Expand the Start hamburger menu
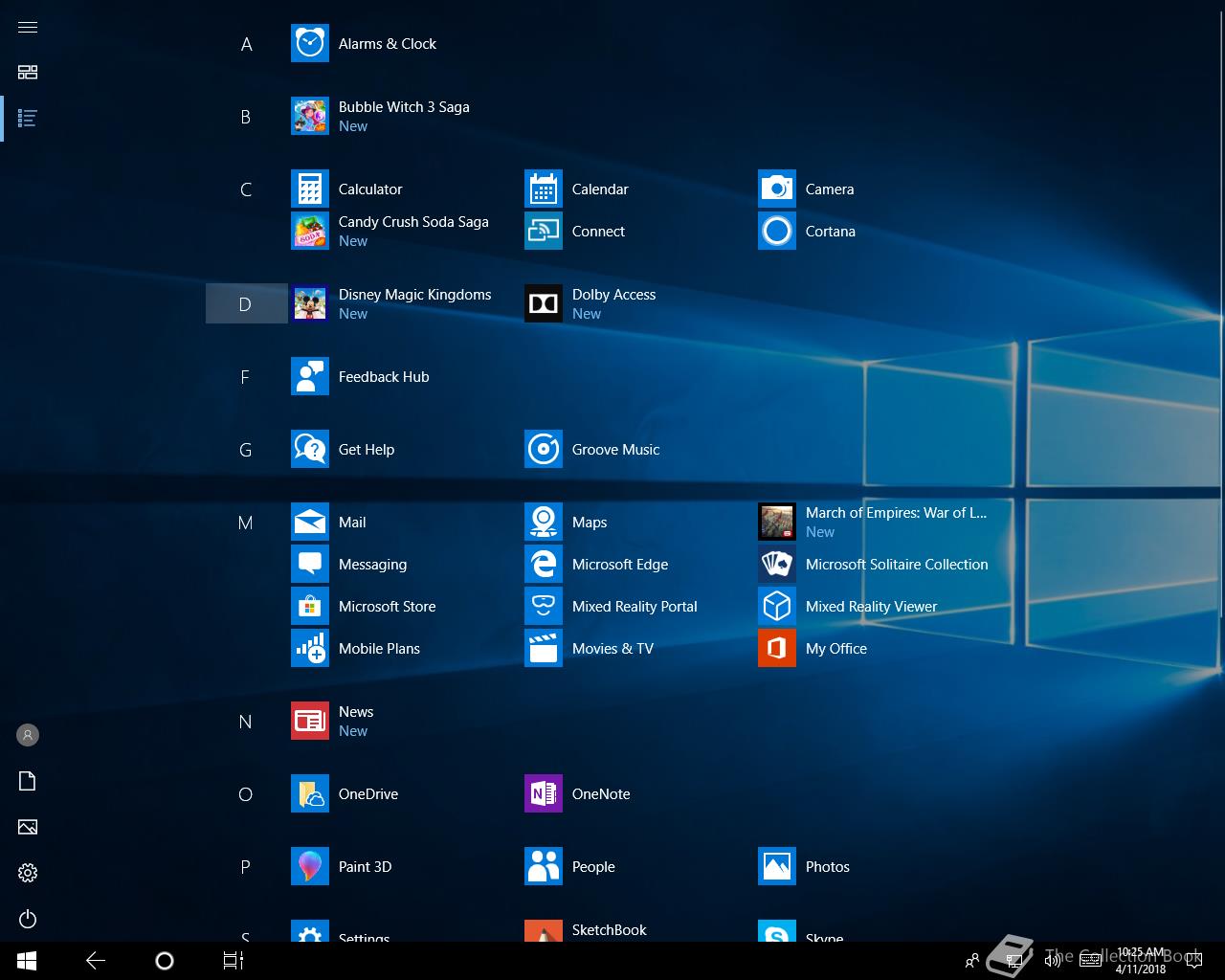This screenshot has width=1225, height=980. tap(28, 27)
